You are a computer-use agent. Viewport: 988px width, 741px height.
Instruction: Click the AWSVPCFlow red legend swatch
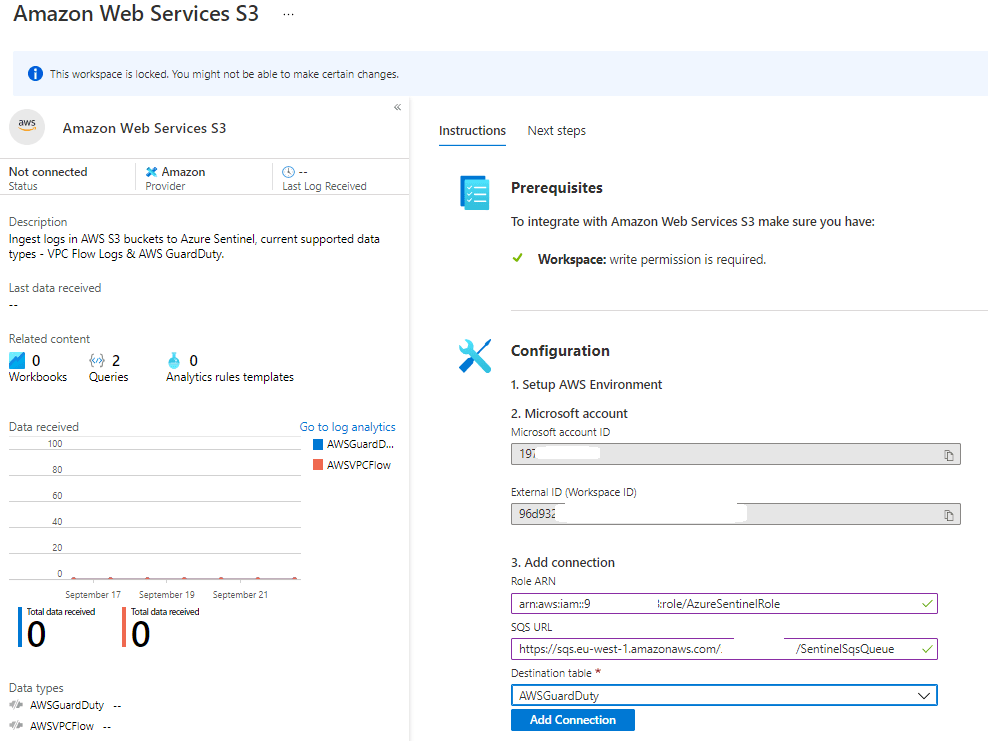[x=318, y=465]
